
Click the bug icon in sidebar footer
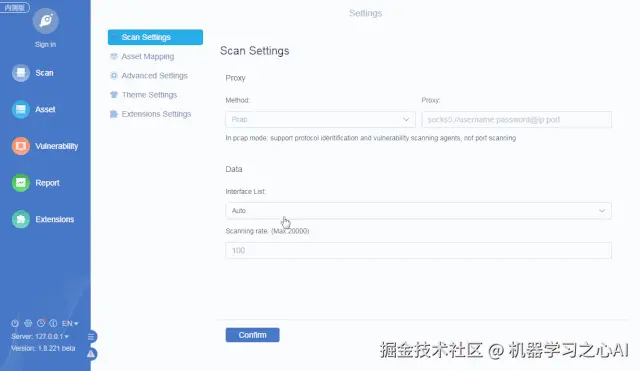tap(28, 323)
